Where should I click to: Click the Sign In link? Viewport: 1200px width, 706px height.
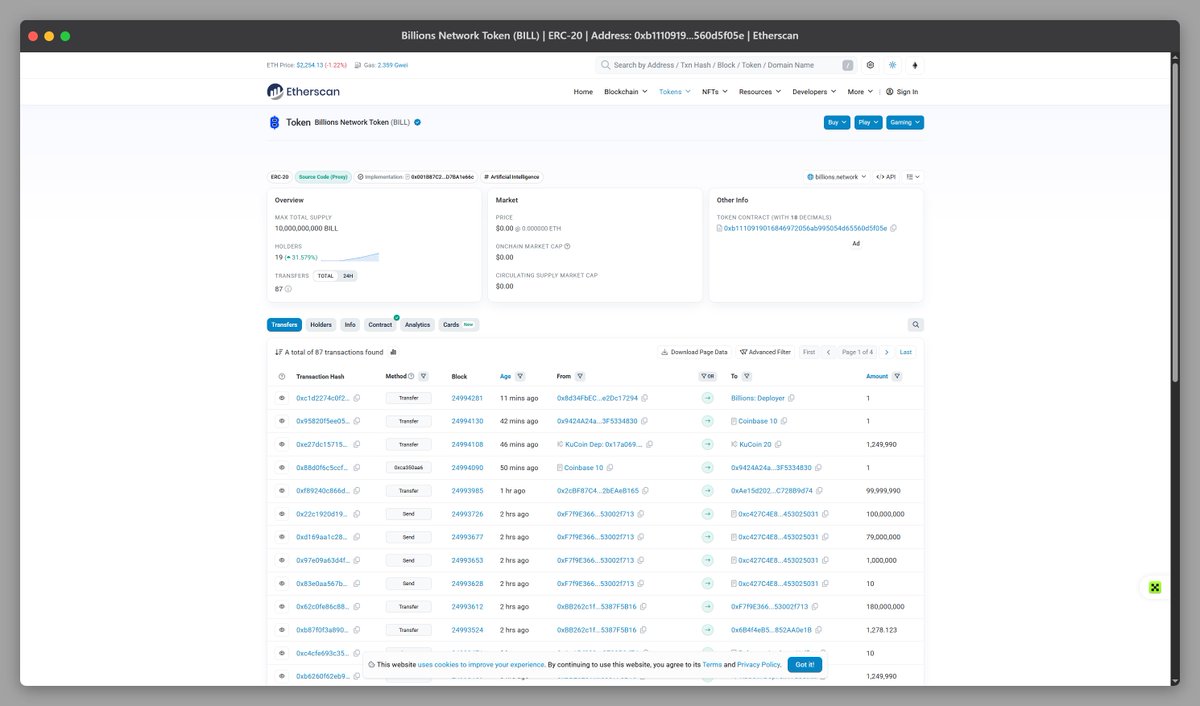[x=902, y=92]
